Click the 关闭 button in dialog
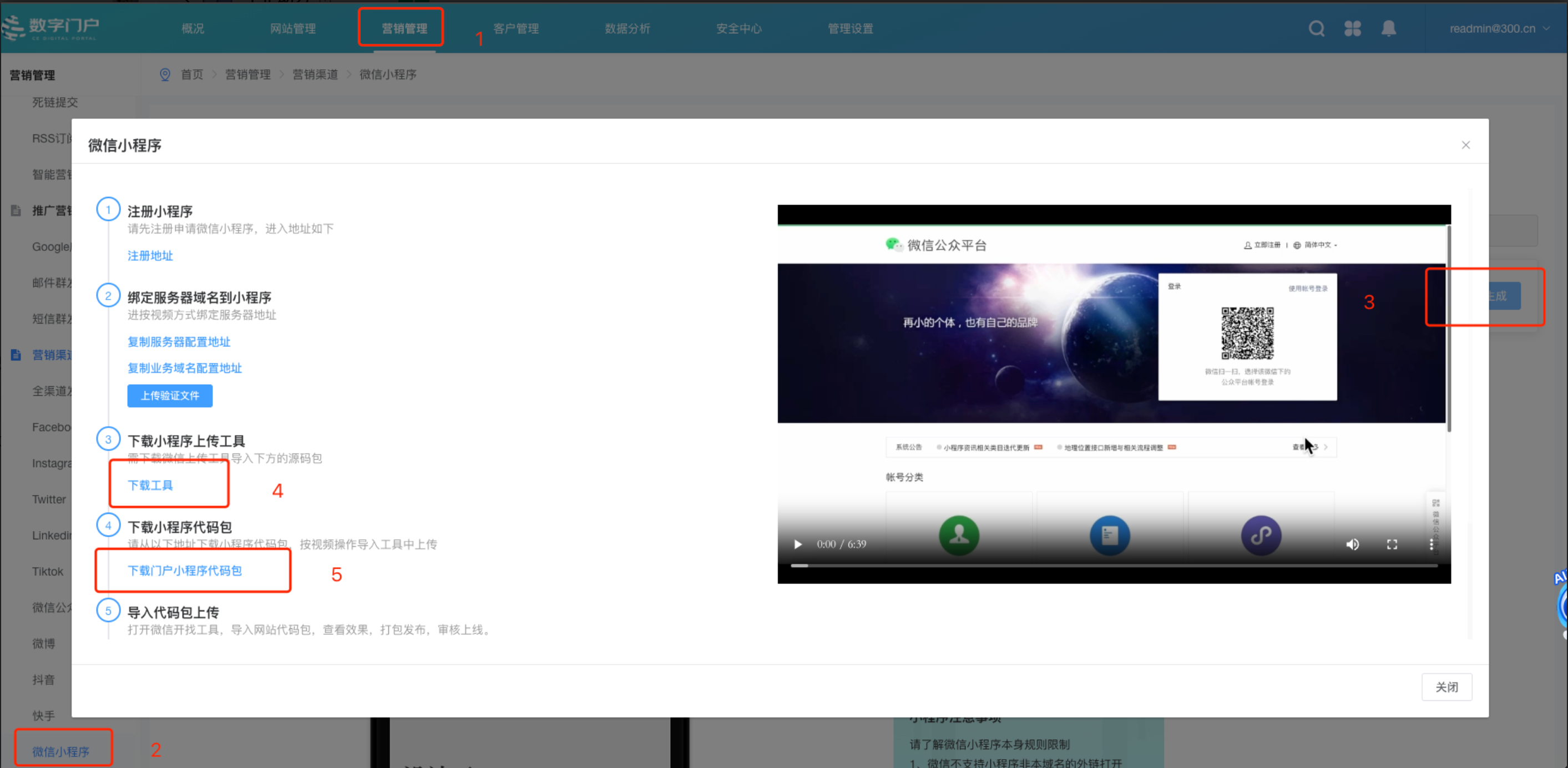This screenshot has height=768, width=1568. [x=1446, y=687]
